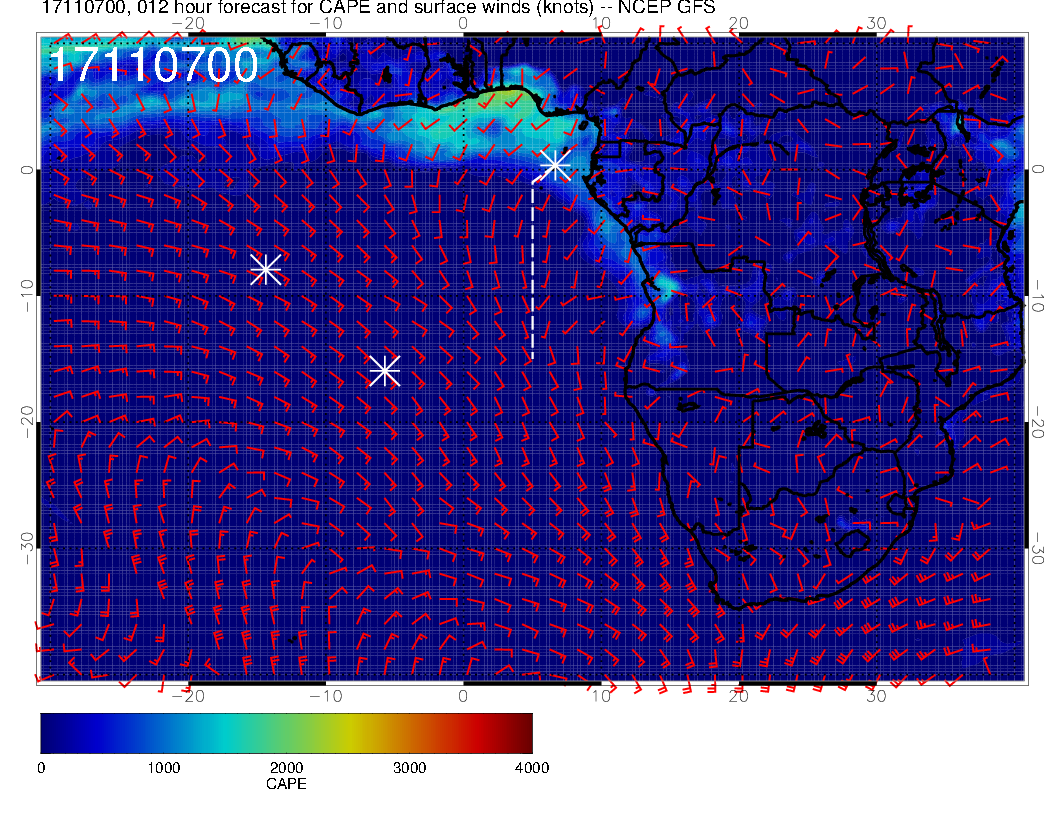1056x816 pixels.
Task: Select the 2000 tick label below the colorbar
Action: coord(286,768)
